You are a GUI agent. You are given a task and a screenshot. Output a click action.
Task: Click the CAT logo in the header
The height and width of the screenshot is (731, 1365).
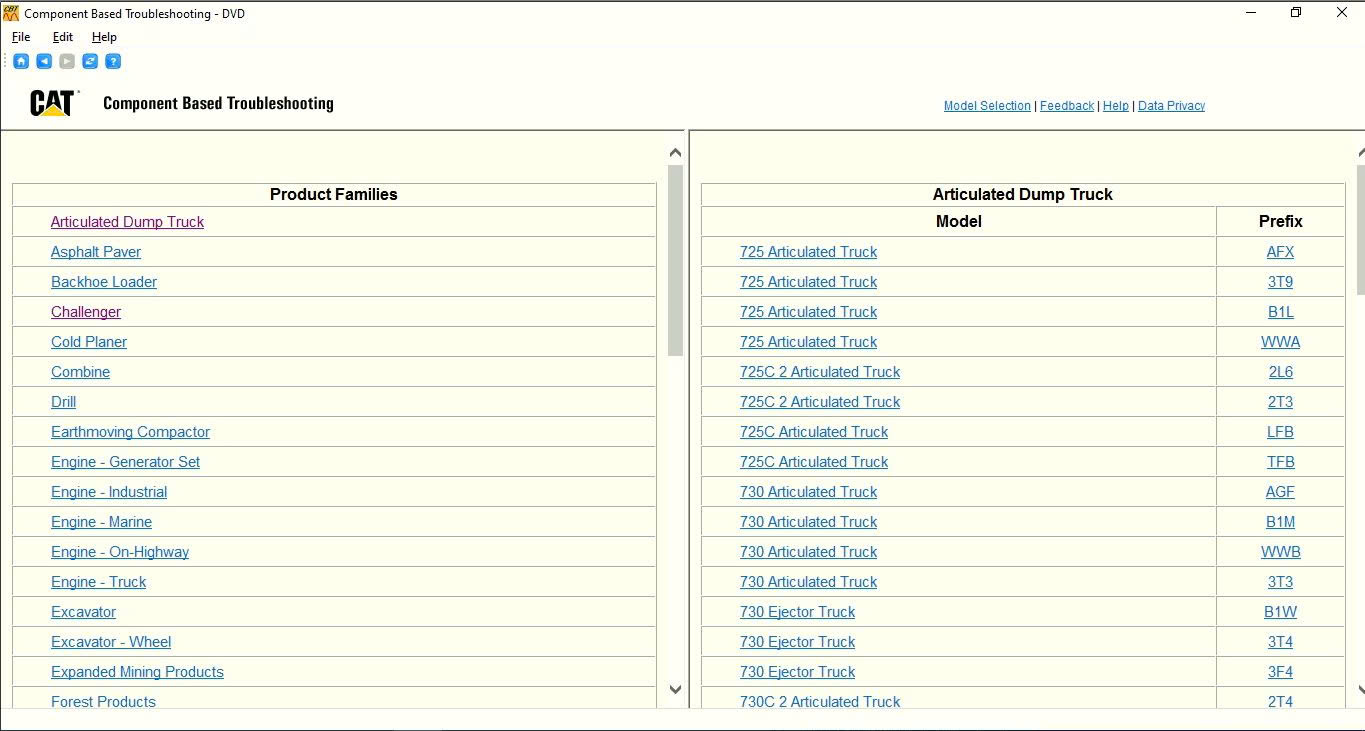click(53, 103)
